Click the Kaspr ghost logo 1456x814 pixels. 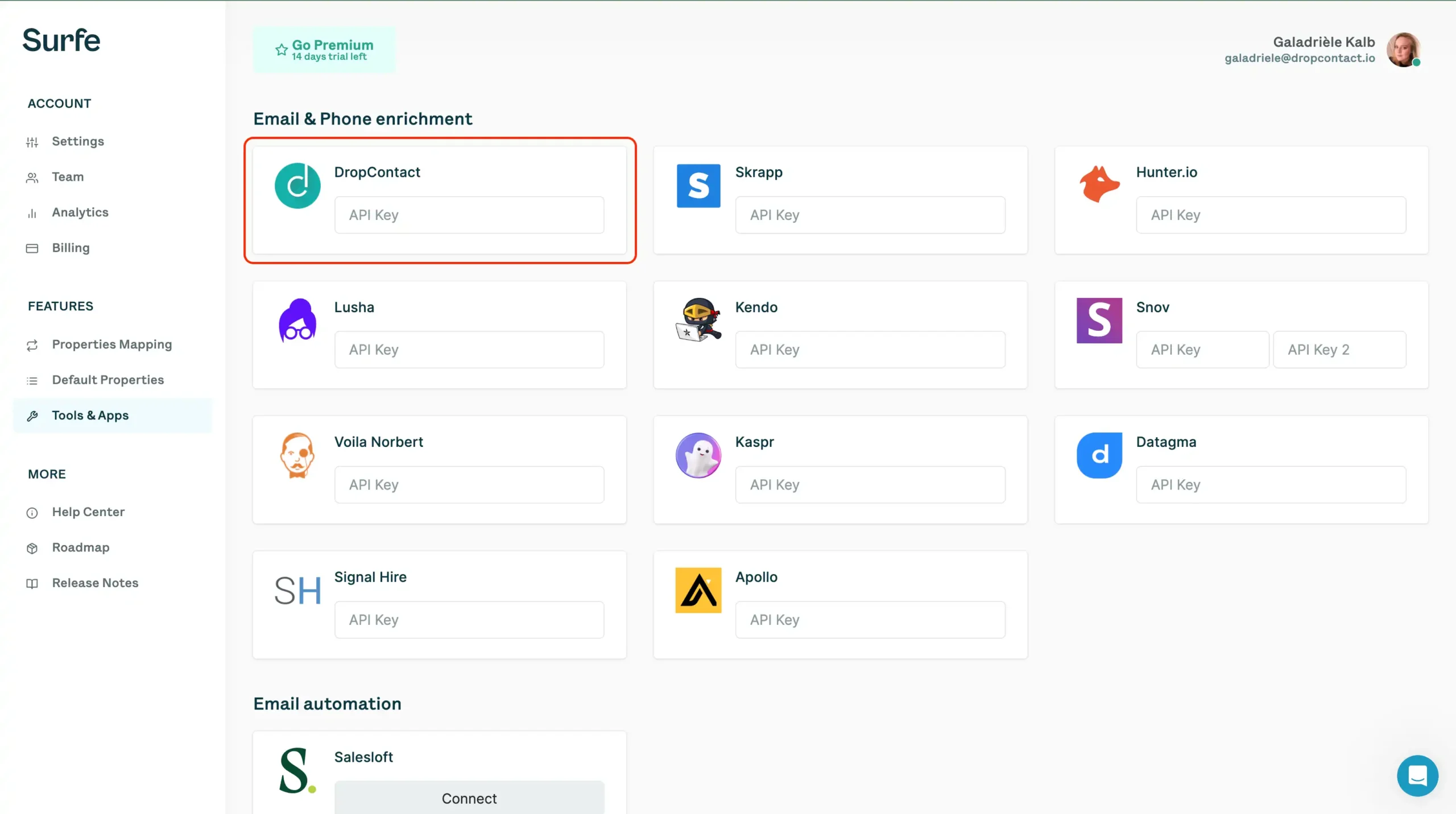tap(698, 455)
